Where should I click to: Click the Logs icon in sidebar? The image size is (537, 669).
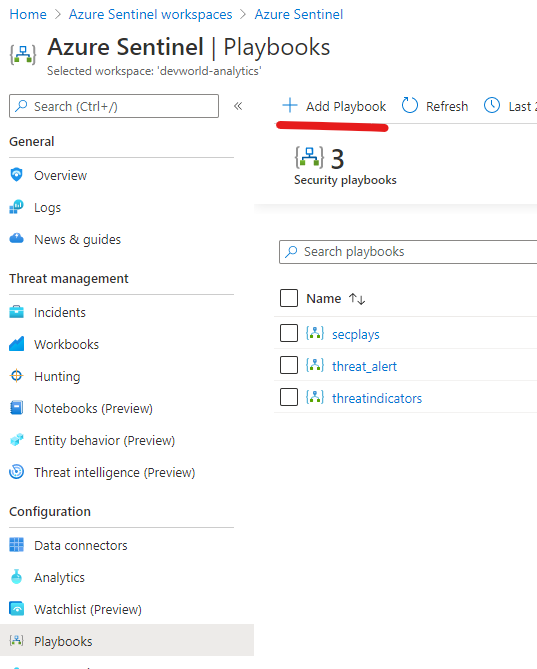(x=16, y=207)
